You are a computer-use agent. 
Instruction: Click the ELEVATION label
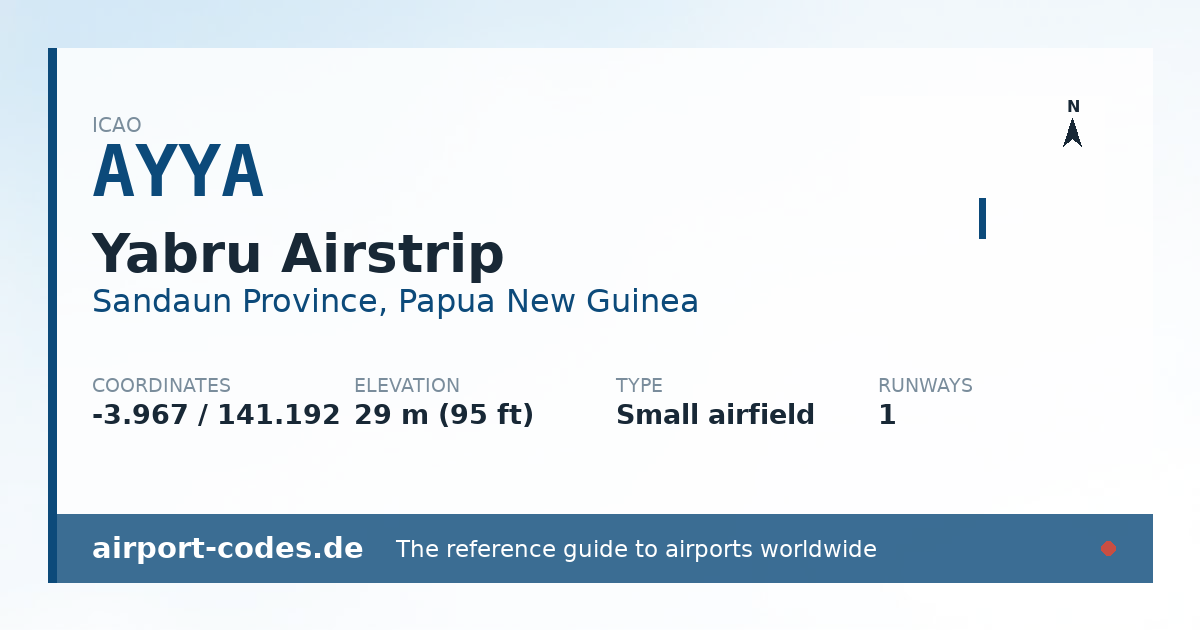(407, 385)
